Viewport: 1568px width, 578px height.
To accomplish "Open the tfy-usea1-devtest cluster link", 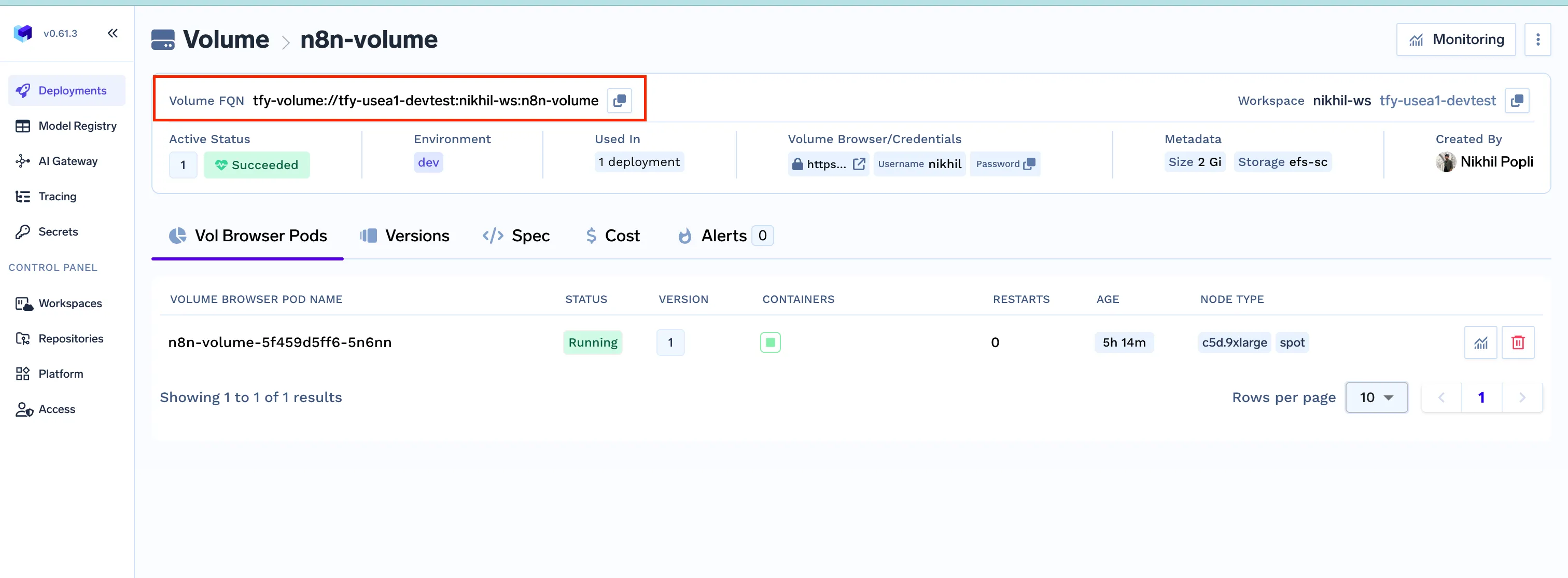I will [1437, 101].
